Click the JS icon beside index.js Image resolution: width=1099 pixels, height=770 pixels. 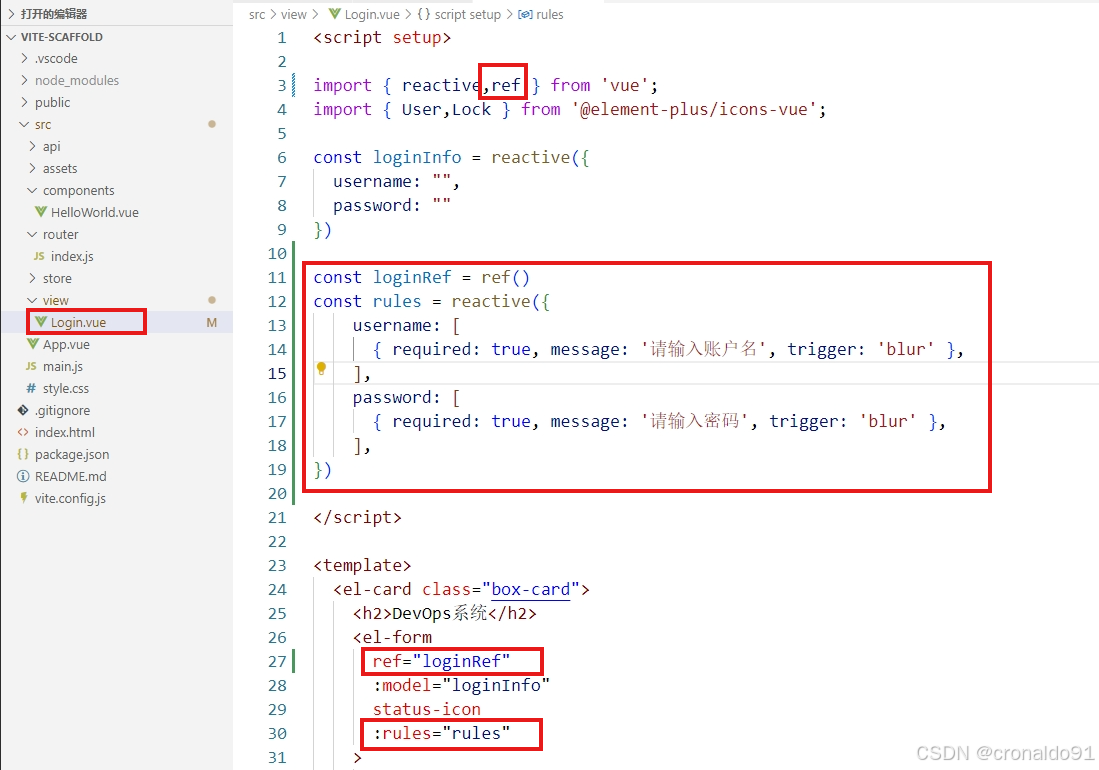39,256
